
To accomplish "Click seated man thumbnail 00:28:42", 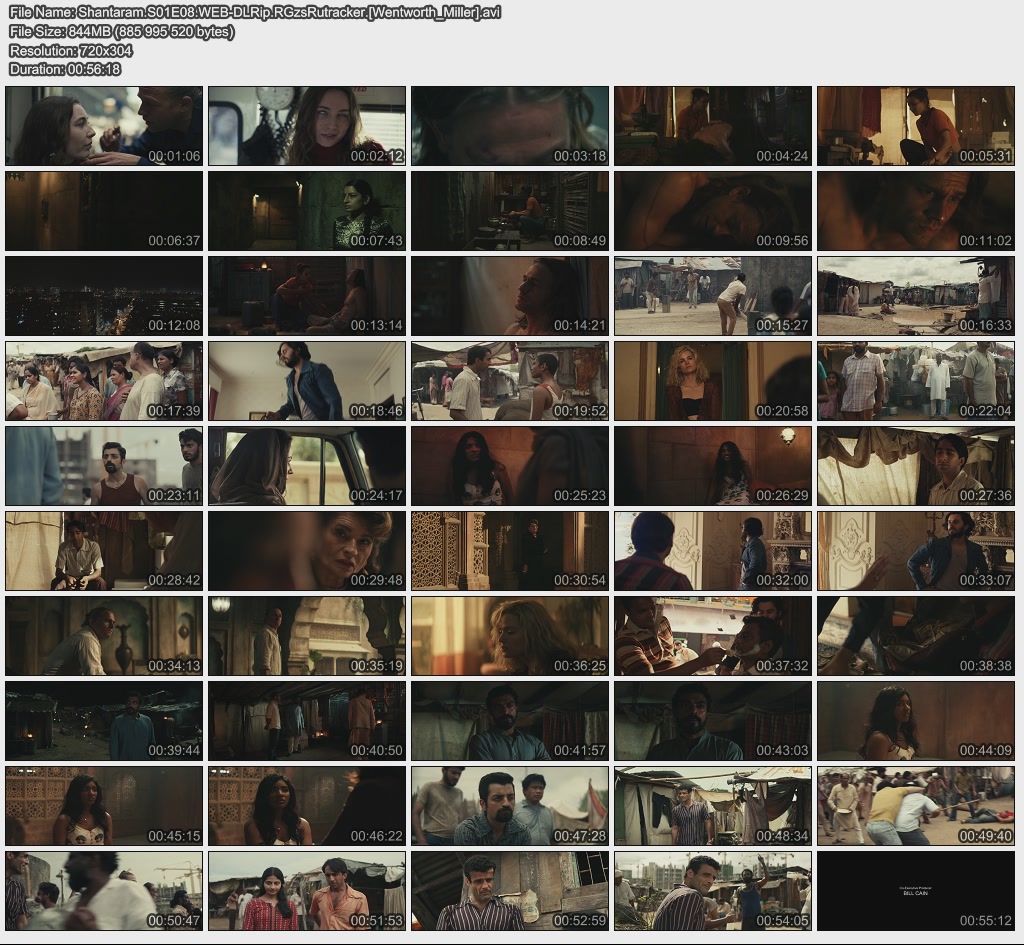I will pos(104,551).
